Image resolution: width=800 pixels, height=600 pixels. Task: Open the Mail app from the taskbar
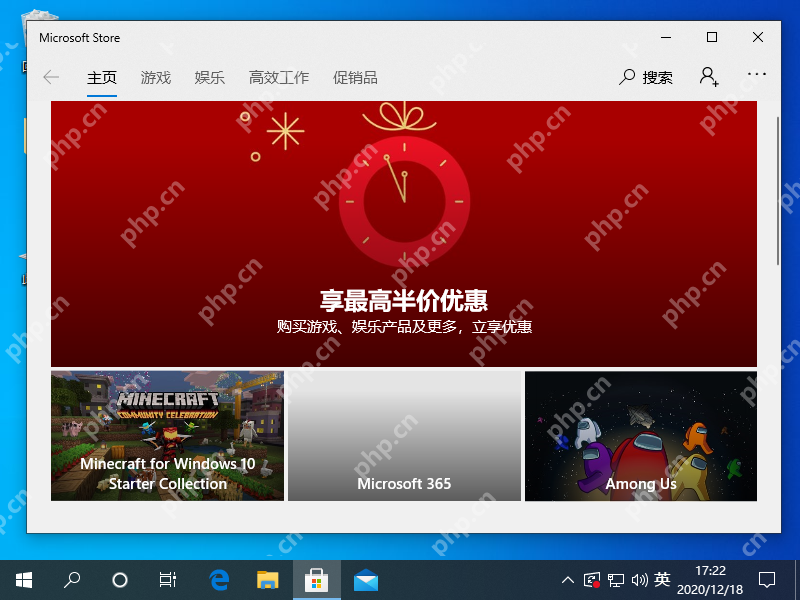coord(366,578)
